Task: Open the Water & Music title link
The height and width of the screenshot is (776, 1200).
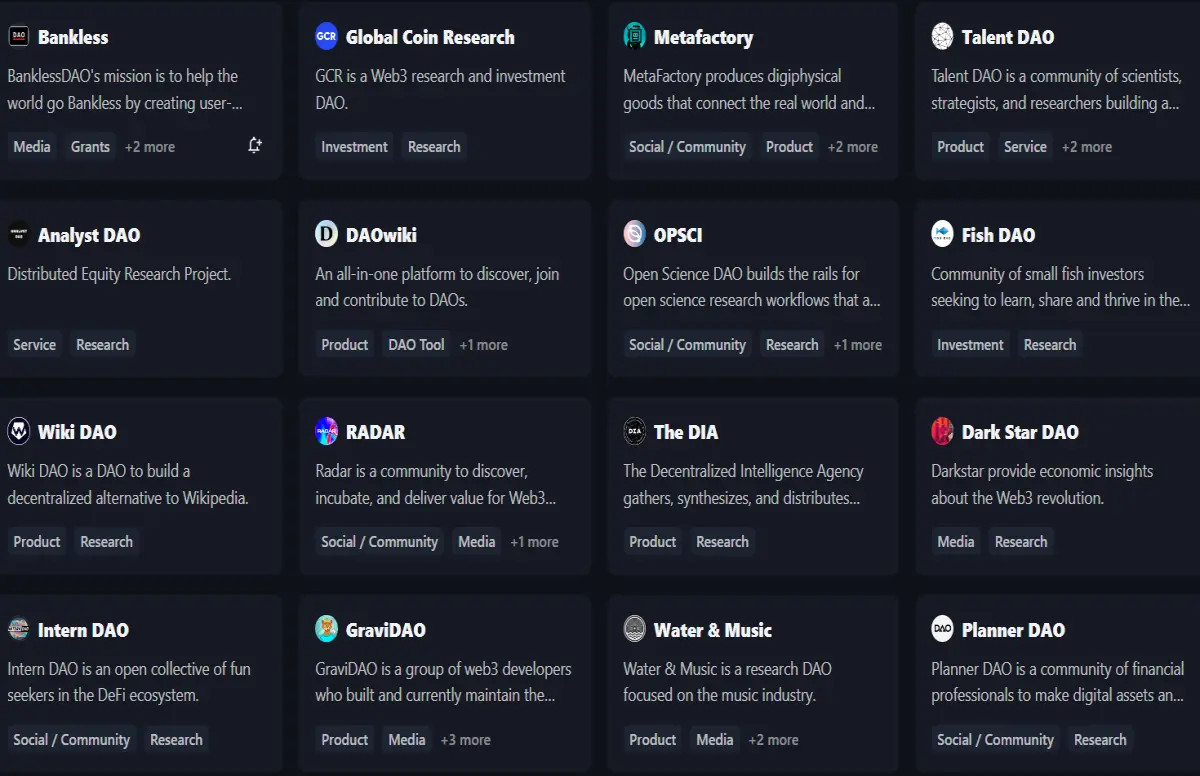Action: click(713, 631)
